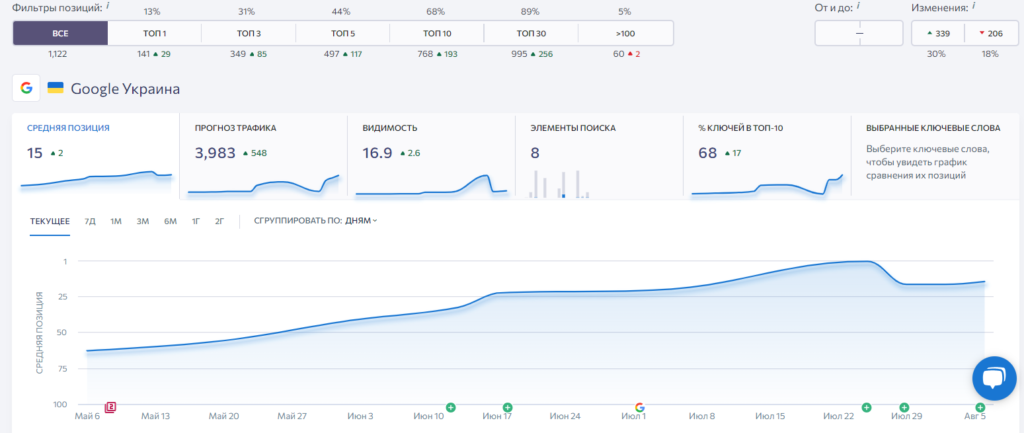The width and height of the screenshot is (1024, 433).
Task: Click the red notes marker near Май 6
Action: 111,408
